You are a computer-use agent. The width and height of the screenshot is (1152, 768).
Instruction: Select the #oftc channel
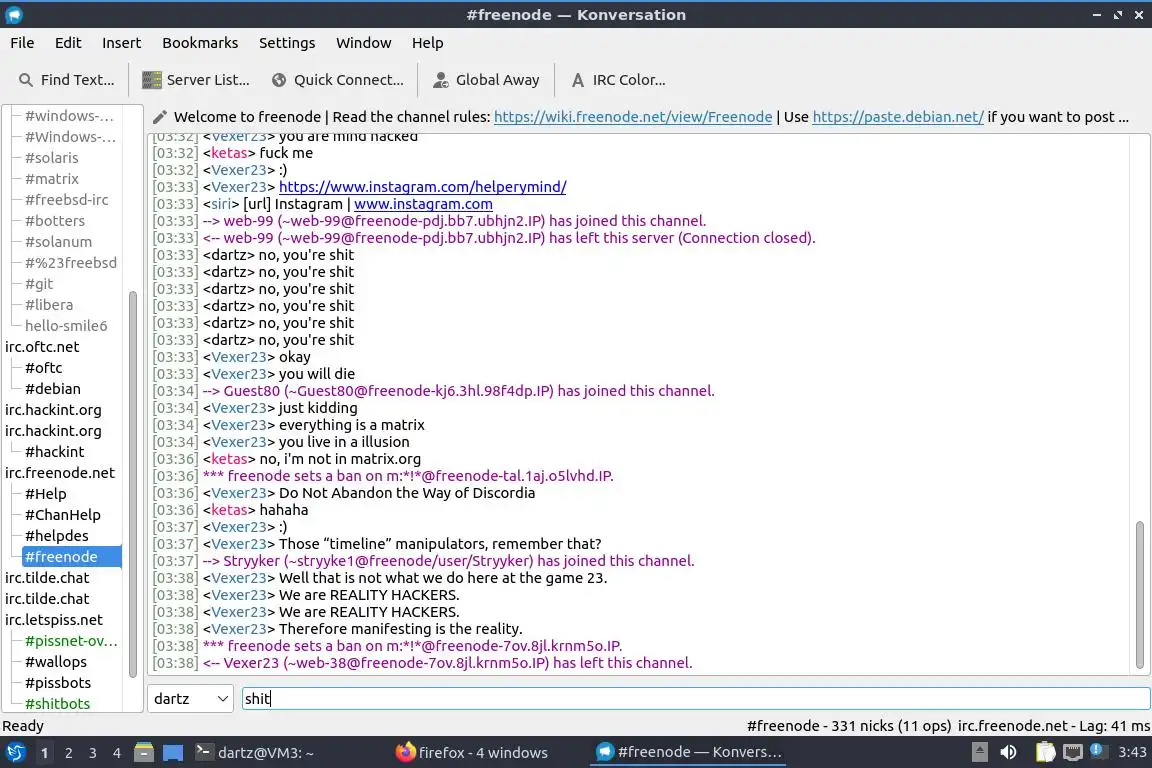point(43,367)
